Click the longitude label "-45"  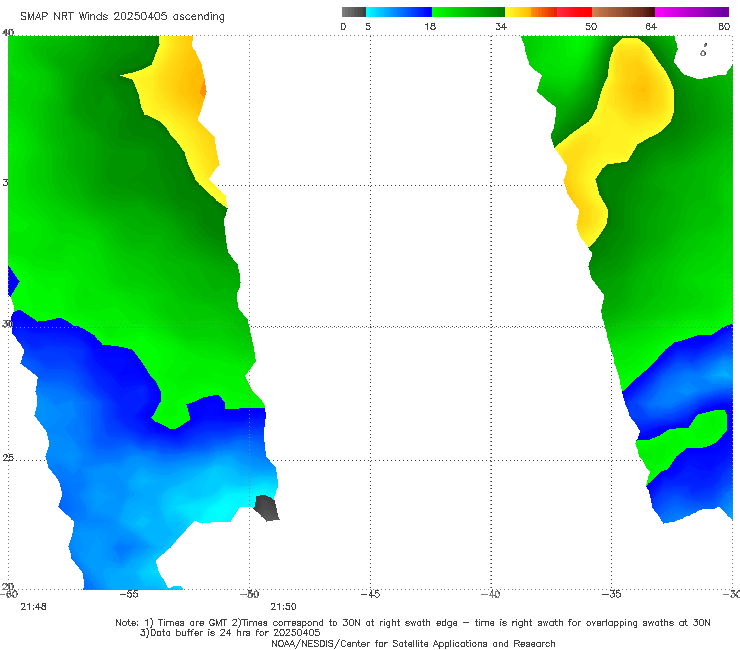[370, 594]
